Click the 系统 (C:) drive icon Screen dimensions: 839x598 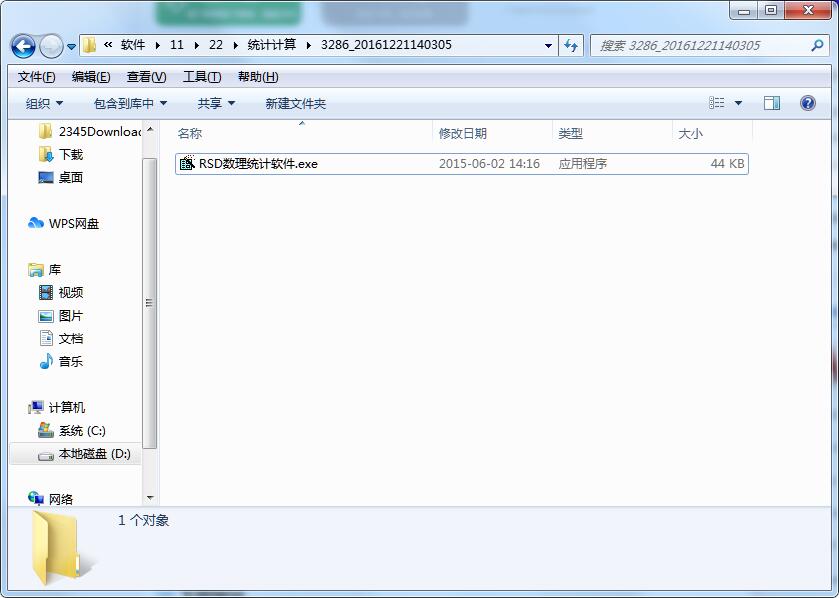coord(46,430)
